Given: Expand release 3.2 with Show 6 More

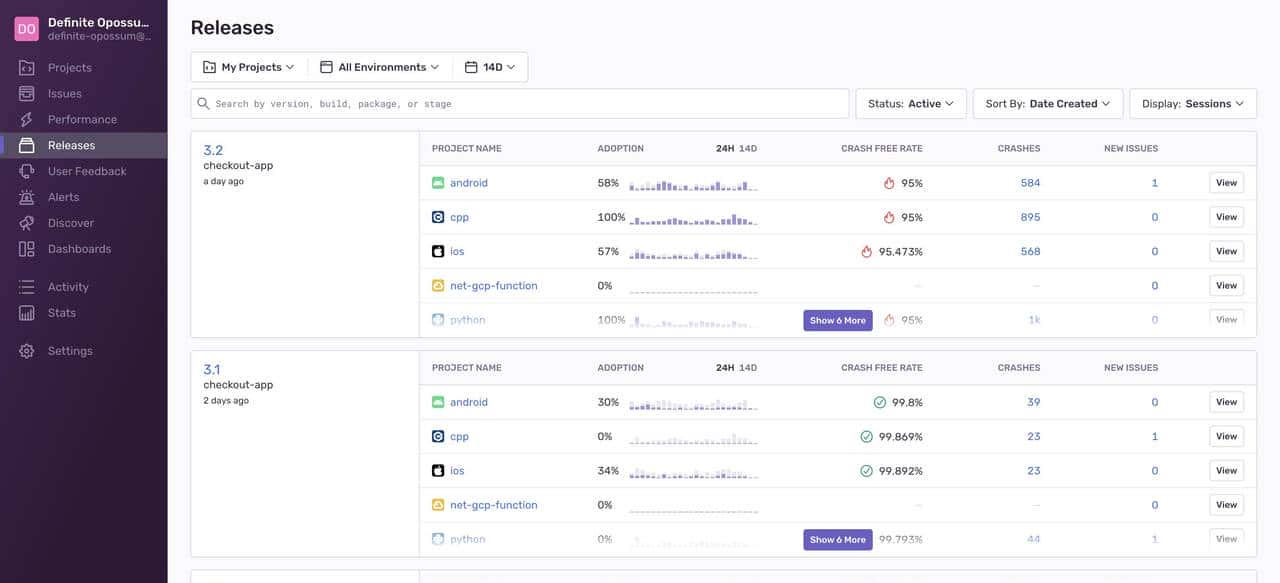Looking at the screenshot, I should (x=838, y=320).
